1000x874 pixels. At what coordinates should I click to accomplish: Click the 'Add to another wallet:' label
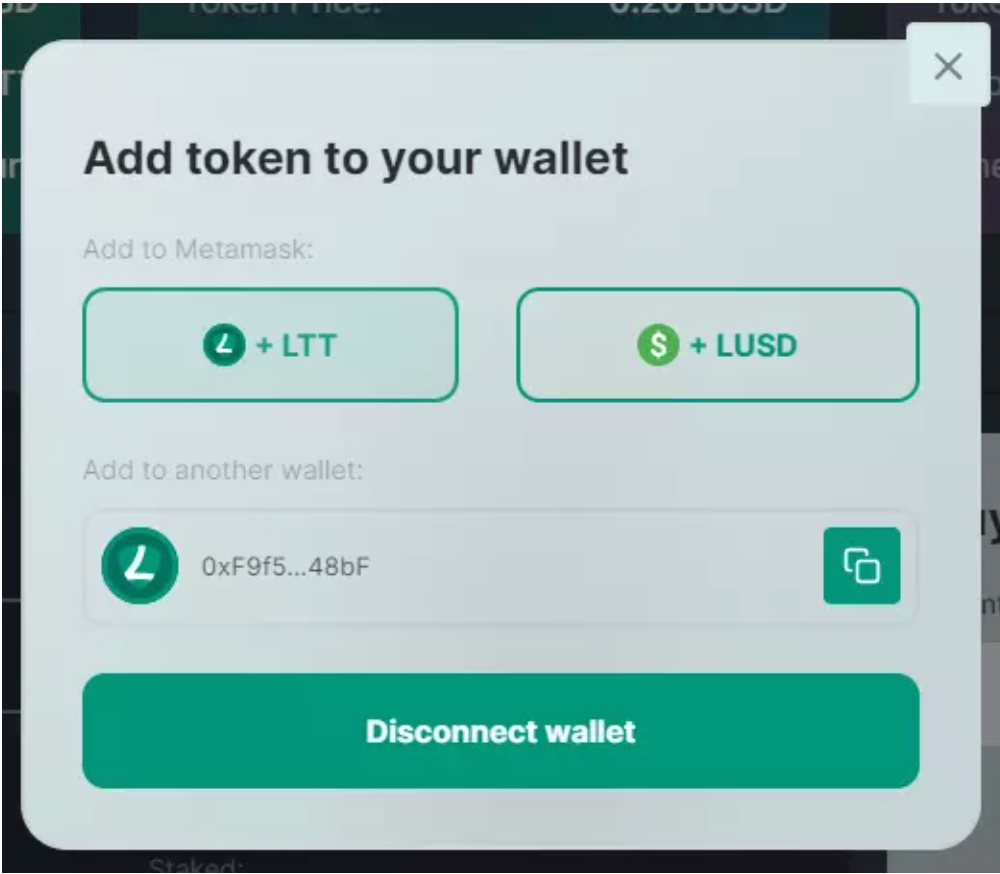pyautogui.click(x=223, y=470)
